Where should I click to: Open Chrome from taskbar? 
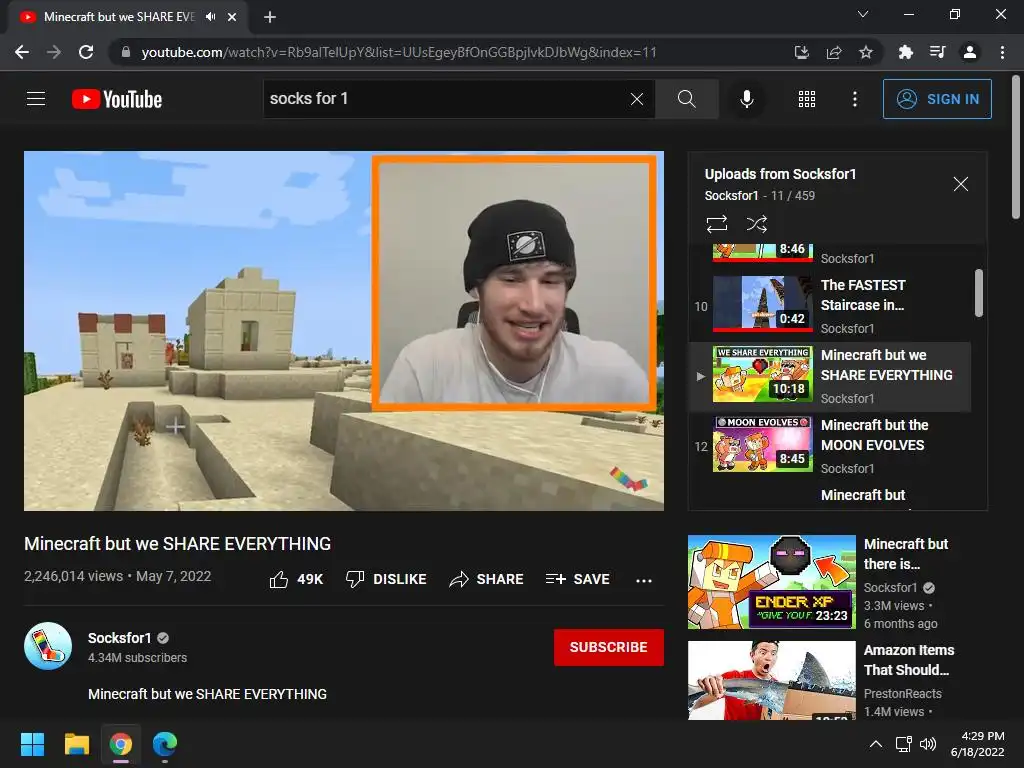(121, 744)
